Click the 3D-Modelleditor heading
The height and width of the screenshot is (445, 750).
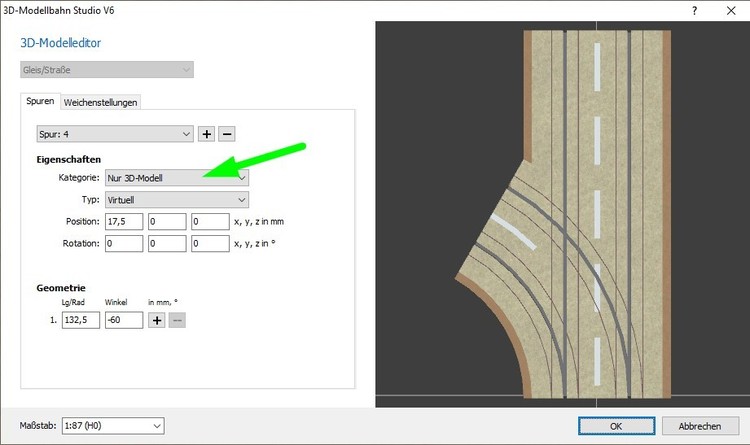(x=61, y=43)
